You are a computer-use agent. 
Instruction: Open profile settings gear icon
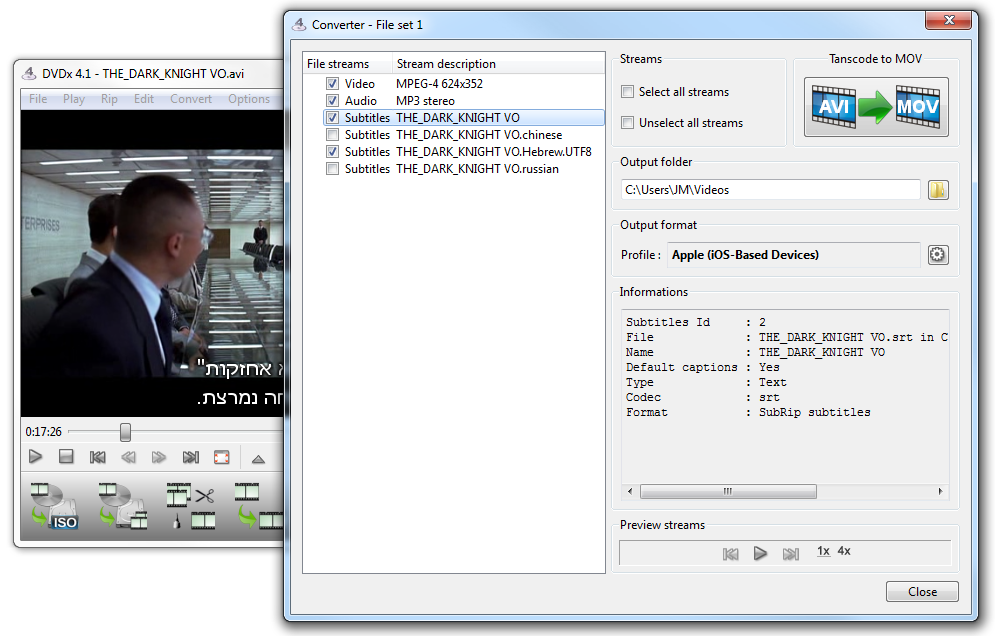pos(938,255)
